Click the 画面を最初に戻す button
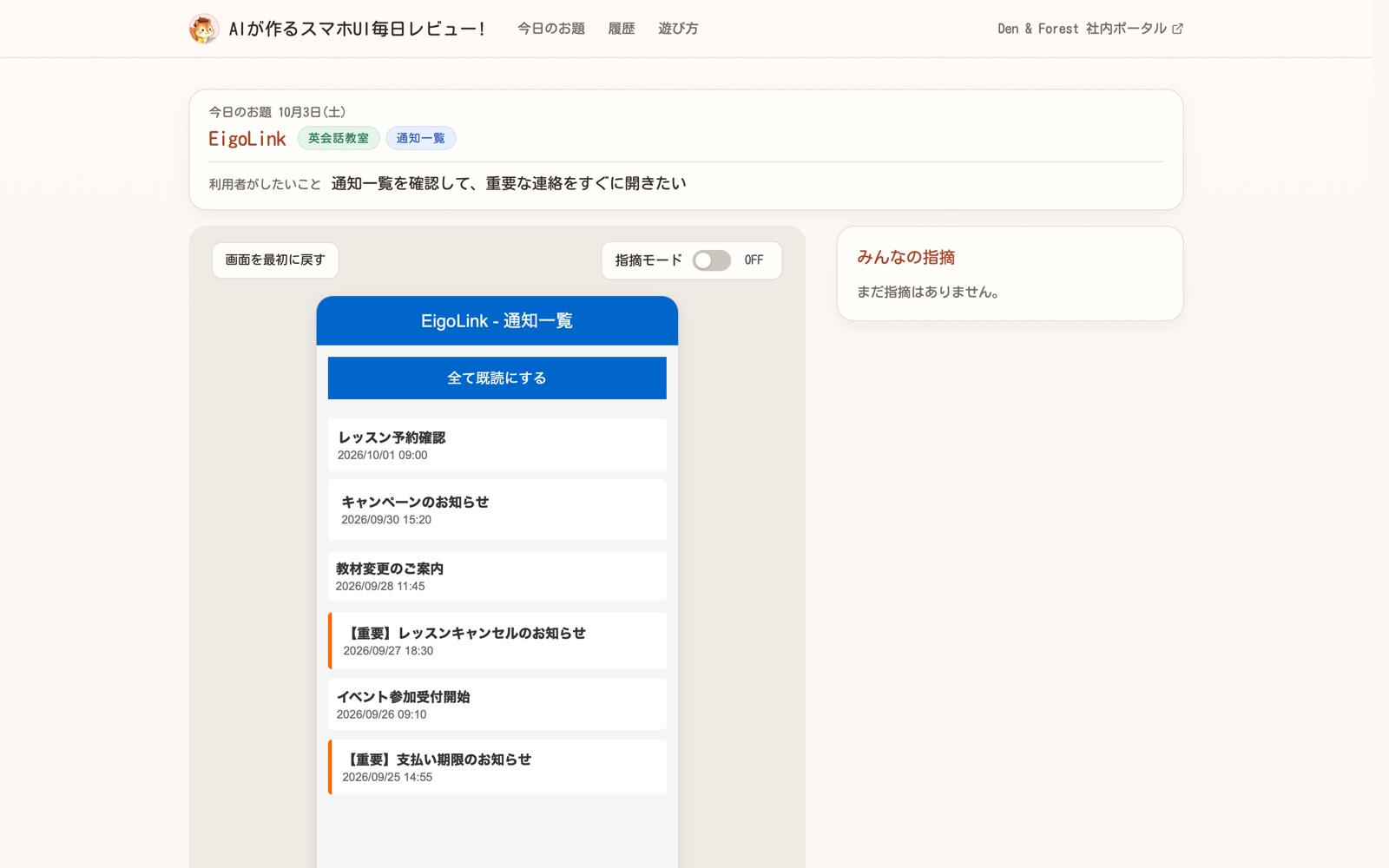This screenshot has width=1389, height=868. 275,260
